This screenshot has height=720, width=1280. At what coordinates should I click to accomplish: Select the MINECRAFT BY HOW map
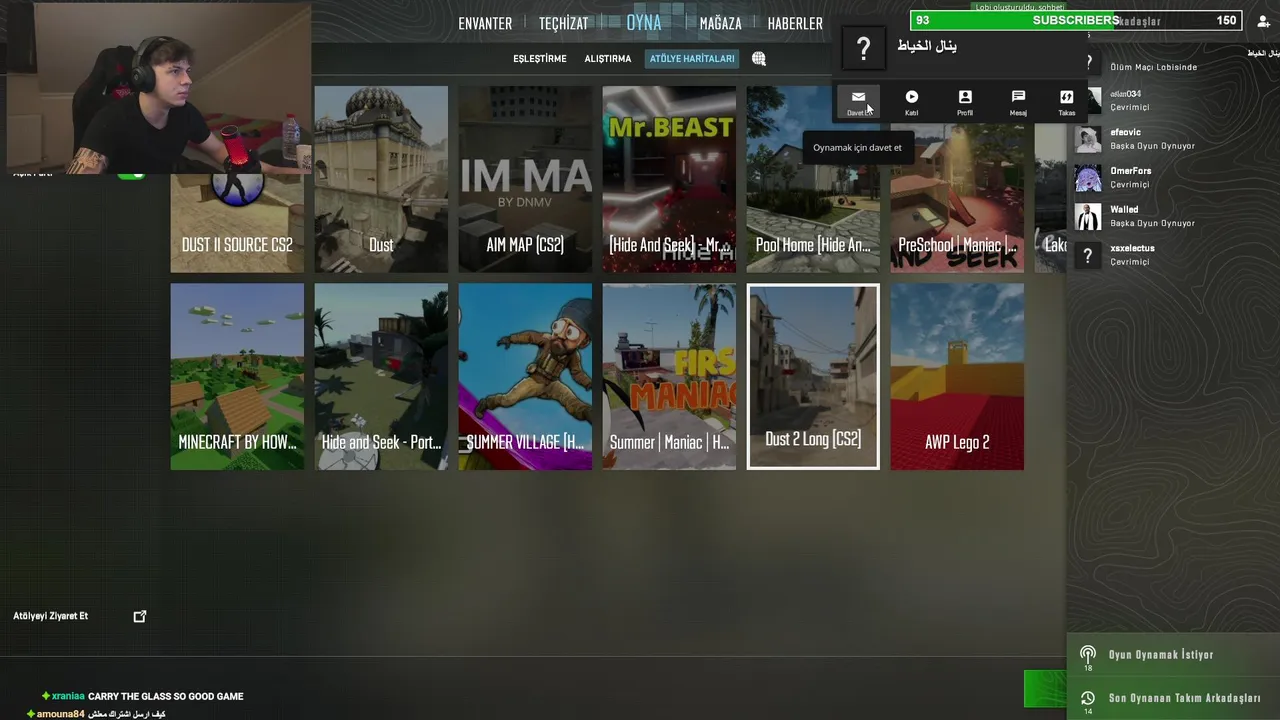[237, 377]
